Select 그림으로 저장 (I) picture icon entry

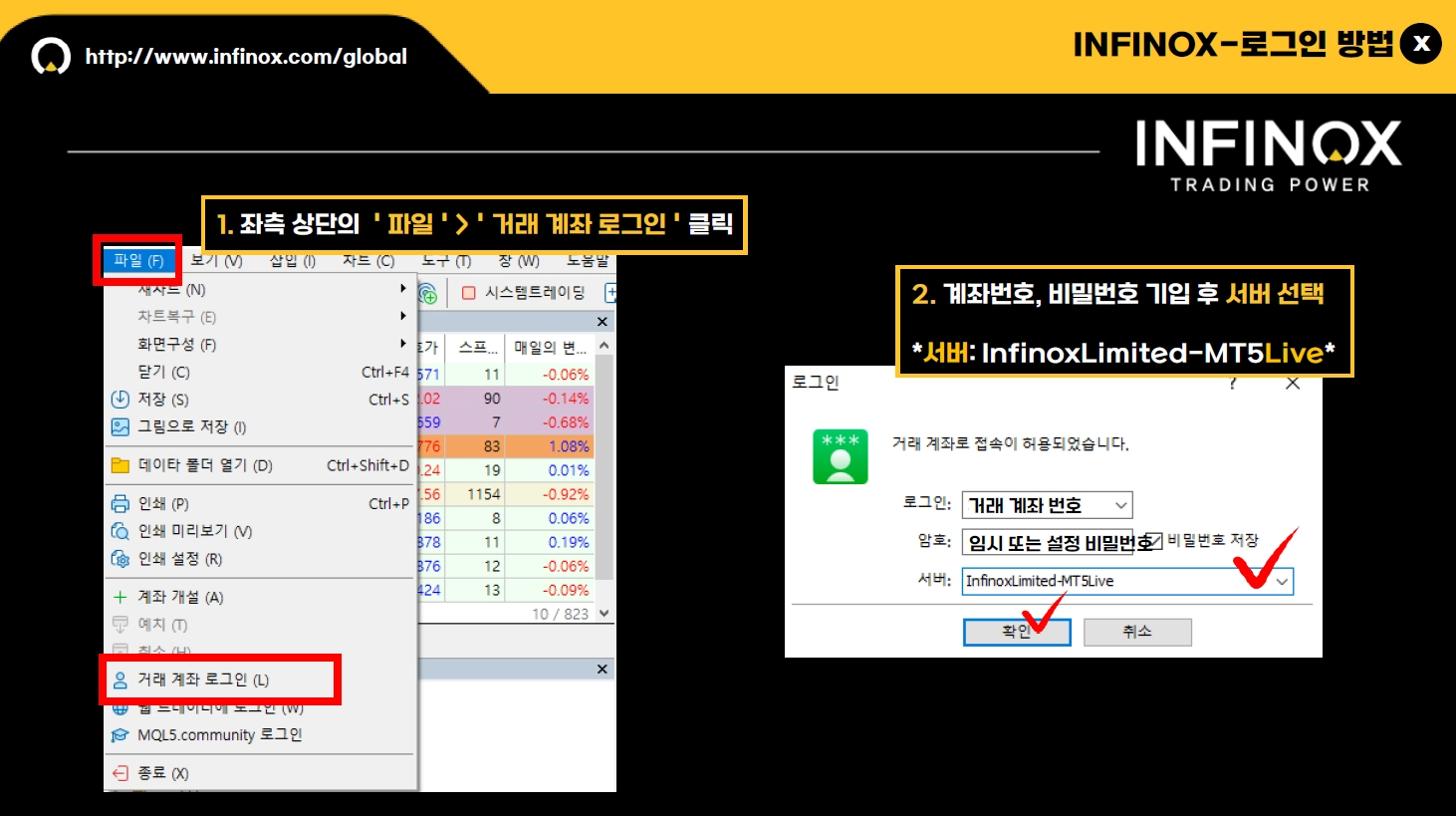260,427
